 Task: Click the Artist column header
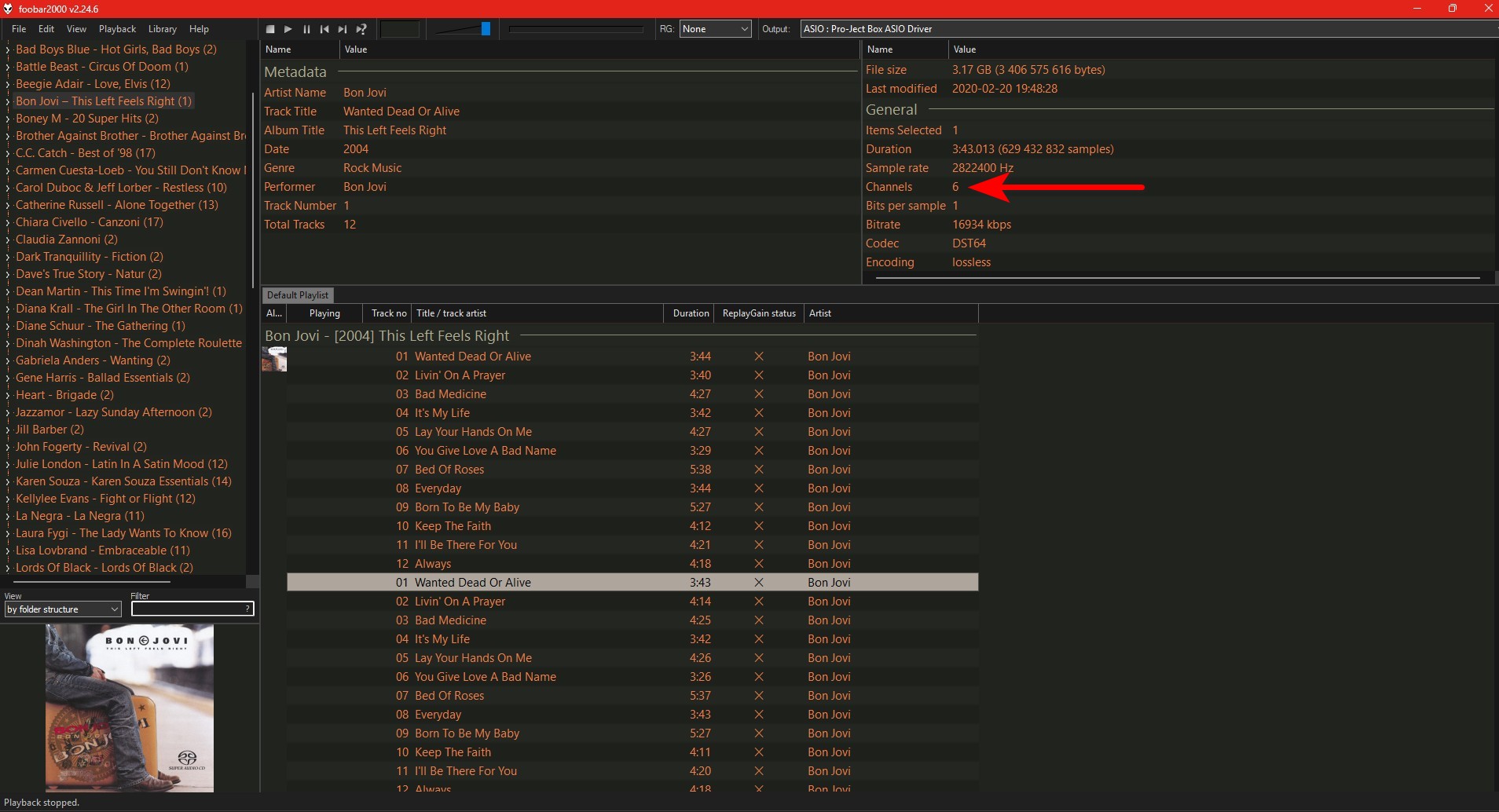point(891,313)
